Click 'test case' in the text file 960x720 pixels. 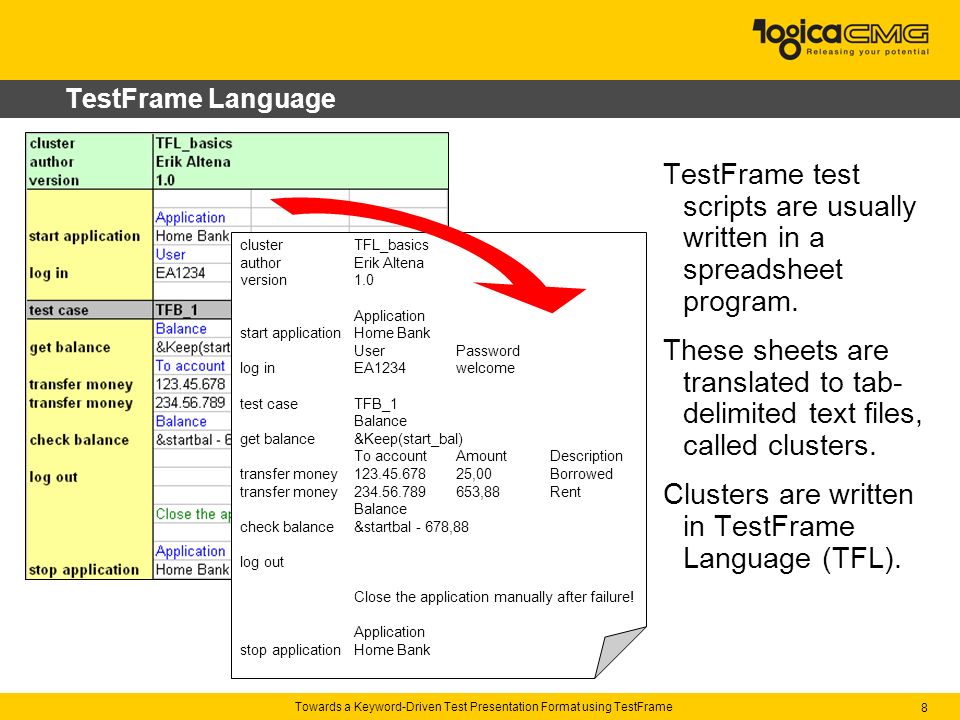click(x=269, y=404)
